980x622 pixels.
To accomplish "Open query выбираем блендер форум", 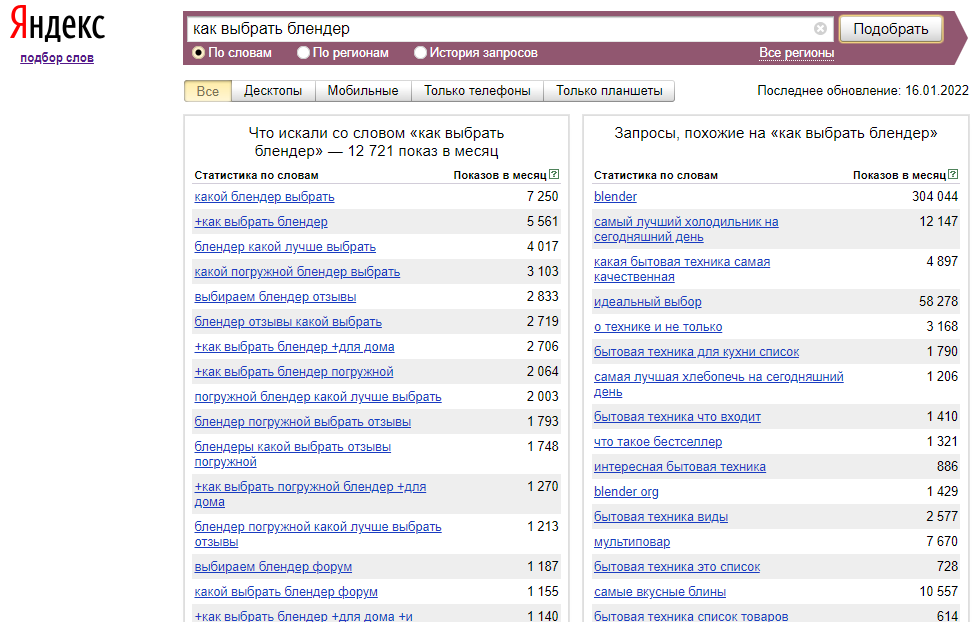I will coord(273,567).
